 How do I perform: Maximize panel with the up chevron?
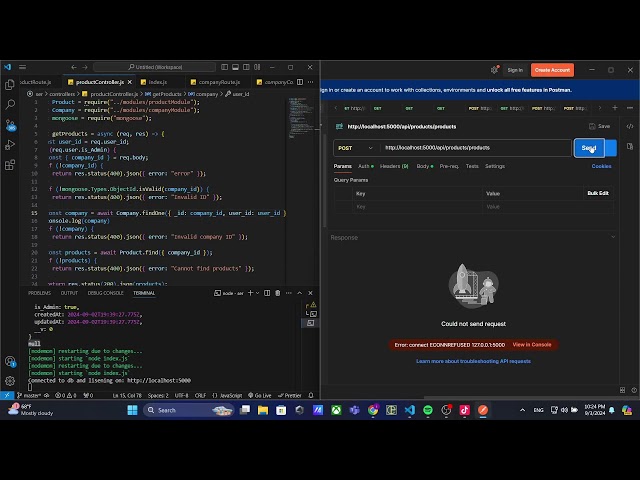(x=300, y=293)
